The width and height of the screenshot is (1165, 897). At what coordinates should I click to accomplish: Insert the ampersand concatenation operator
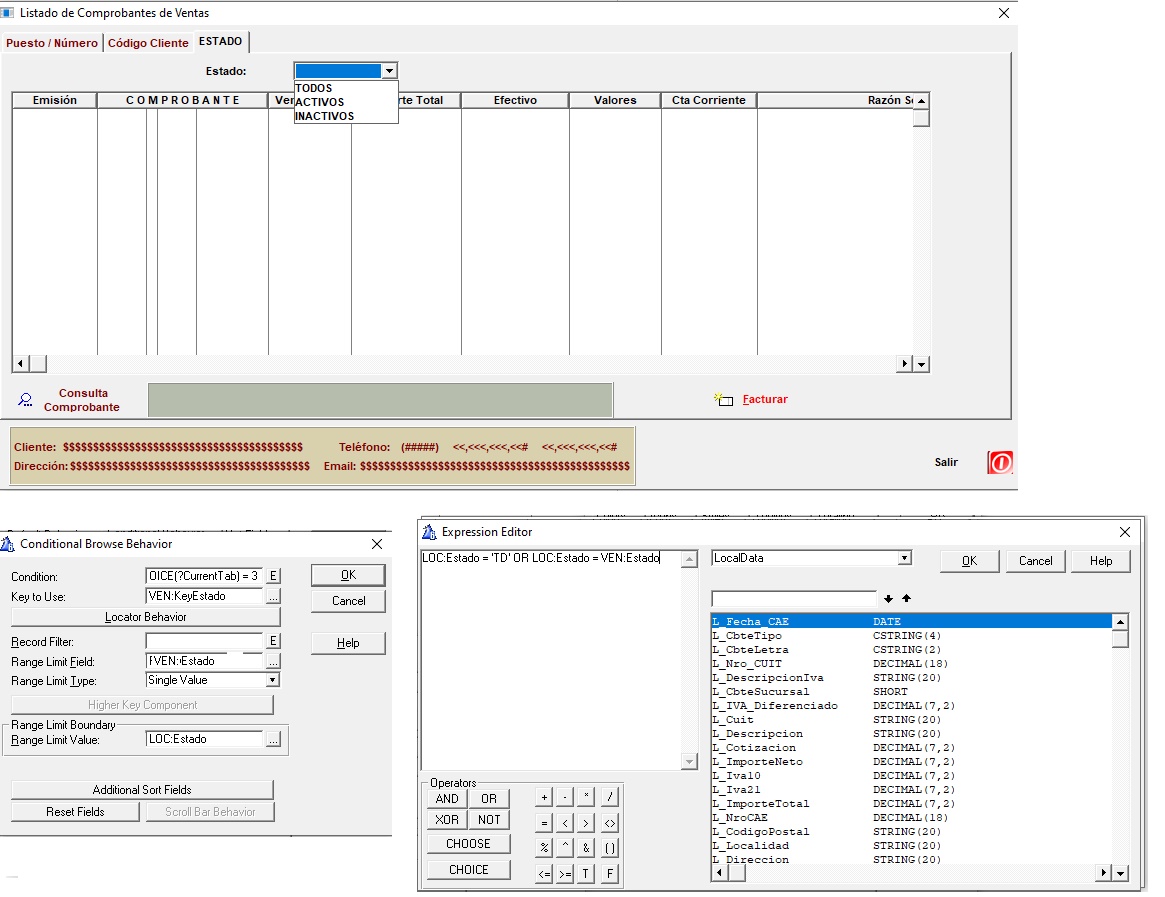(586, 848)
